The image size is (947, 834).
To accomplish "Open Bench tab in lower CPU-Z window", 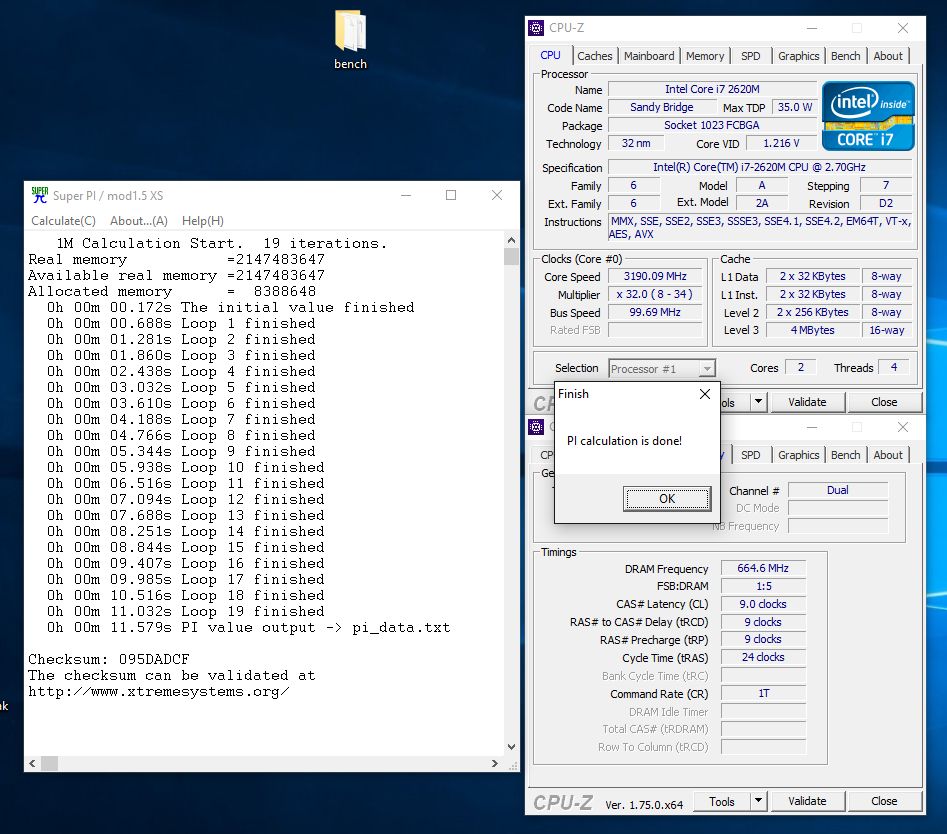I will click(846, 455).
